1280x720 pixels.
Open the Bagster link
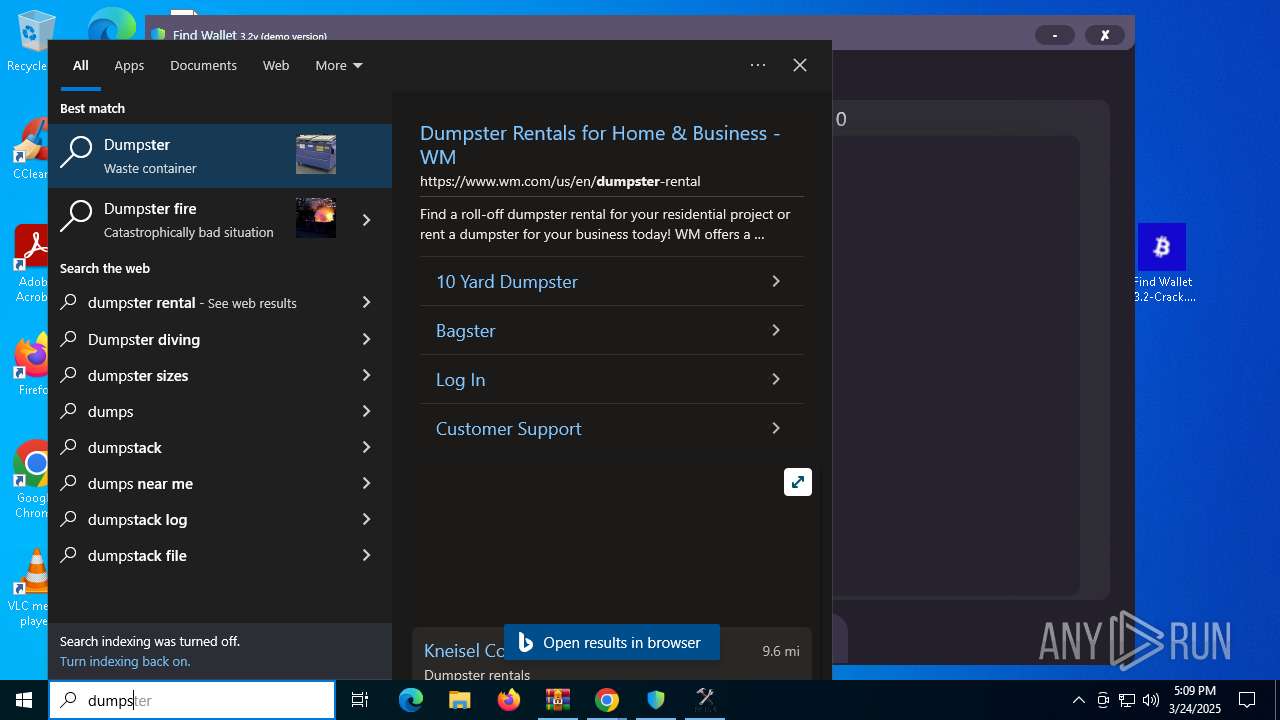[x=611, y=330]
